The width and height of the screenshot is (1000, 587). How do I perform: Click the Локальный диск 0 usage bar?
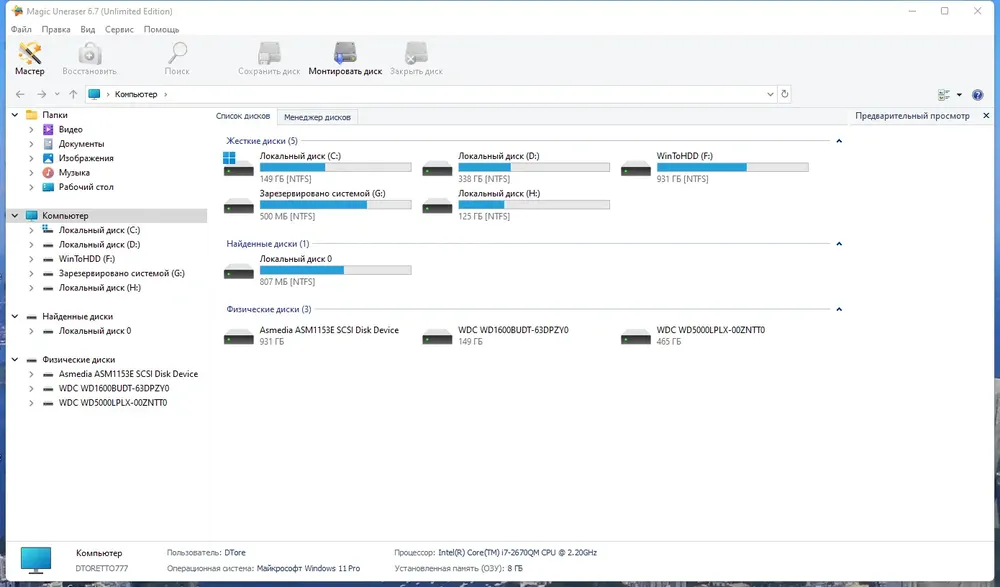[335, 271]
